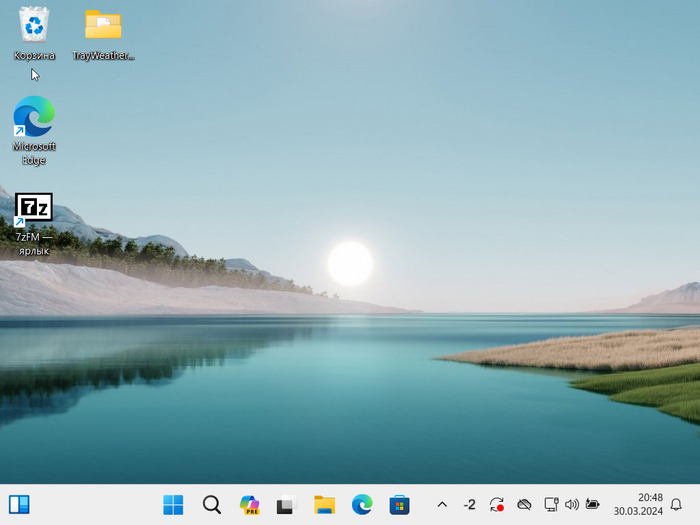Click the battery power tray icon
The width and height of the screenshot is (700, 525).
[592, 505]
